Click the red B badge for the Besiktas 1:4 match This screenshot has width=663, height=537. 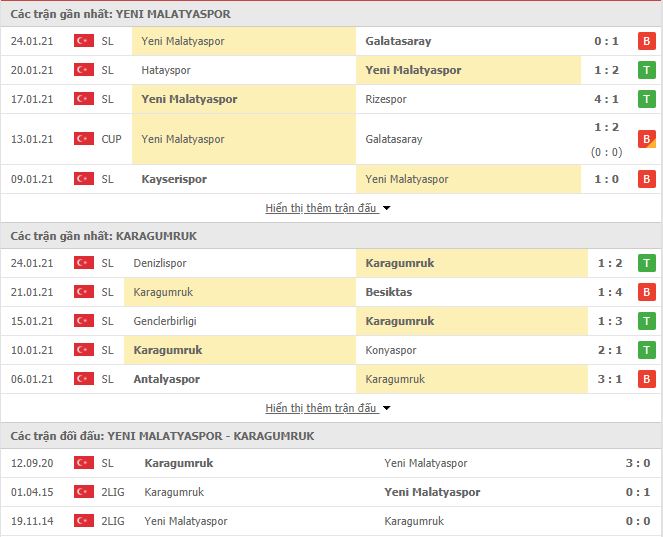pyautogui.click(x=647, y=292)
